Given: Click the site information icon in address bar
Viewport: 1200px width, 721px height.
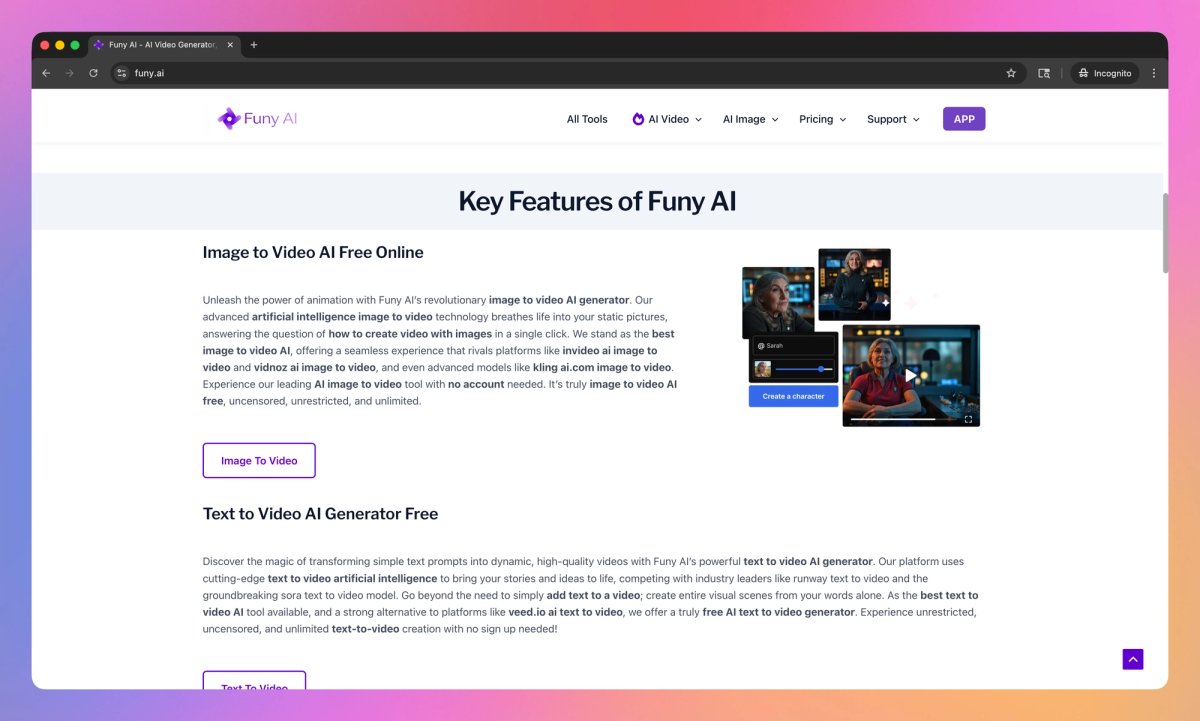Looking at the screenshot, I should (122, 73).
